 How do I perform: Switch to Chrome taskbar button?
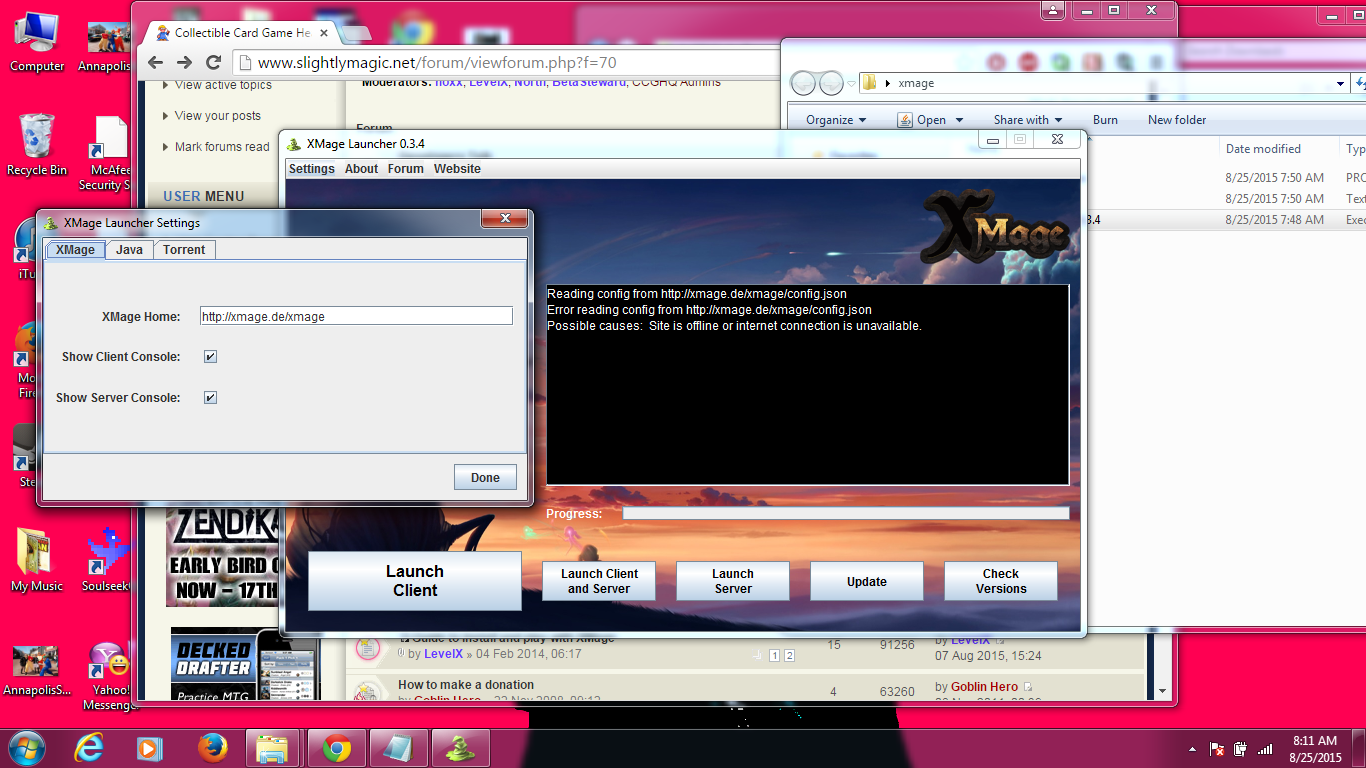pos(337,747)
